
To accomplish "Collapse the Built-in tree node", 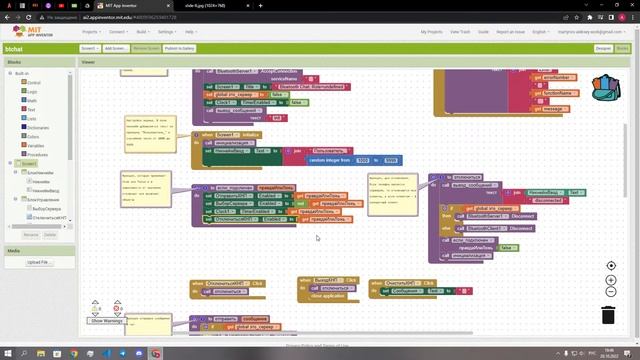I will coord(10,73).
